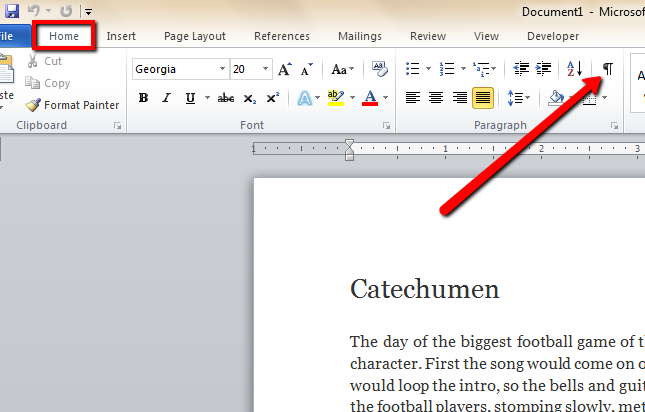Click the Show/Hide paragraph marks icon

click(607, 69)
